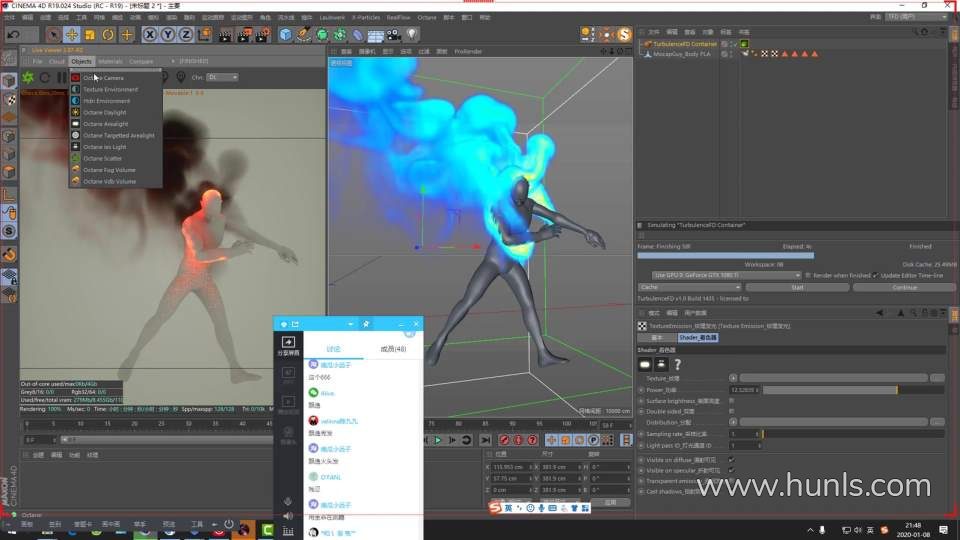Image resolution: width=960 pixels, height=540 pixels.
Task: Toggle Update Editor Time-line checkbox
Action: (875, 275)
